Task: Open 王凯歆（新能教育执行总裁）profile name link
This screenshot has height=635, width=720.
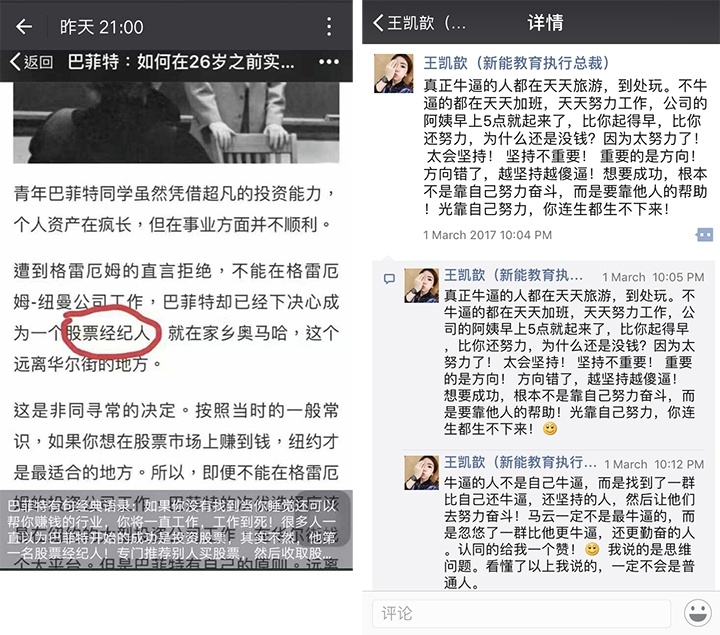Action: (x=517, y=63)
